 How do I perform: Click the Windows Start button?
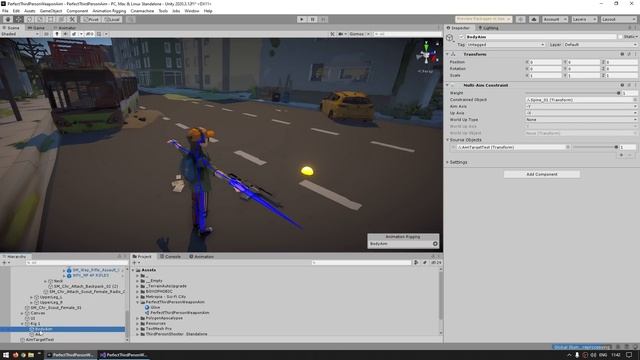pyautogui.click(x=6, y=355)
